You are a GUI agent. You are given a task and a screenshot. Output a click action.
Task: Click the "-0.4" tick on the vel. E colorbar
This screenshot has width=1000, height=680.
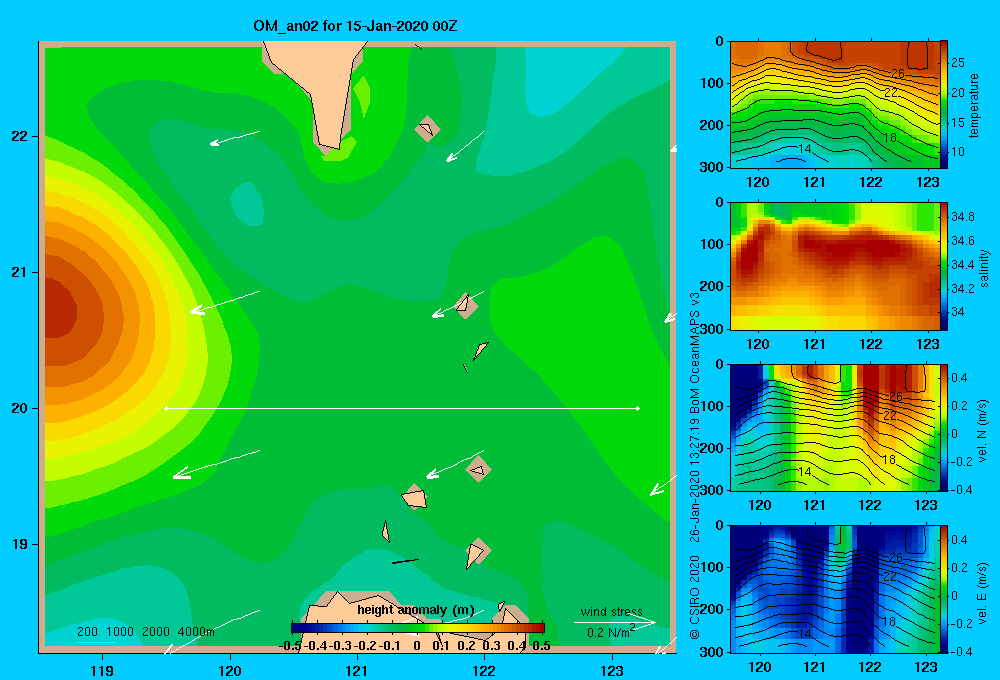click(960, 651)
